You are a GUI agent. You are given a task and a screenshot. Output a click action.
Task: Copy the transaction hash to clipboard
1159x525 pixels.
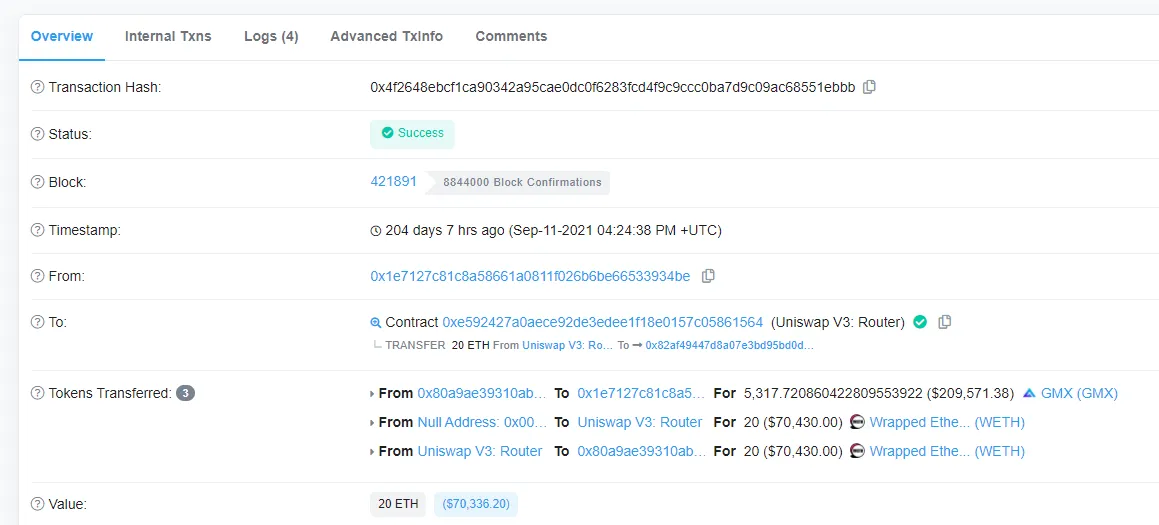(870, 87)
